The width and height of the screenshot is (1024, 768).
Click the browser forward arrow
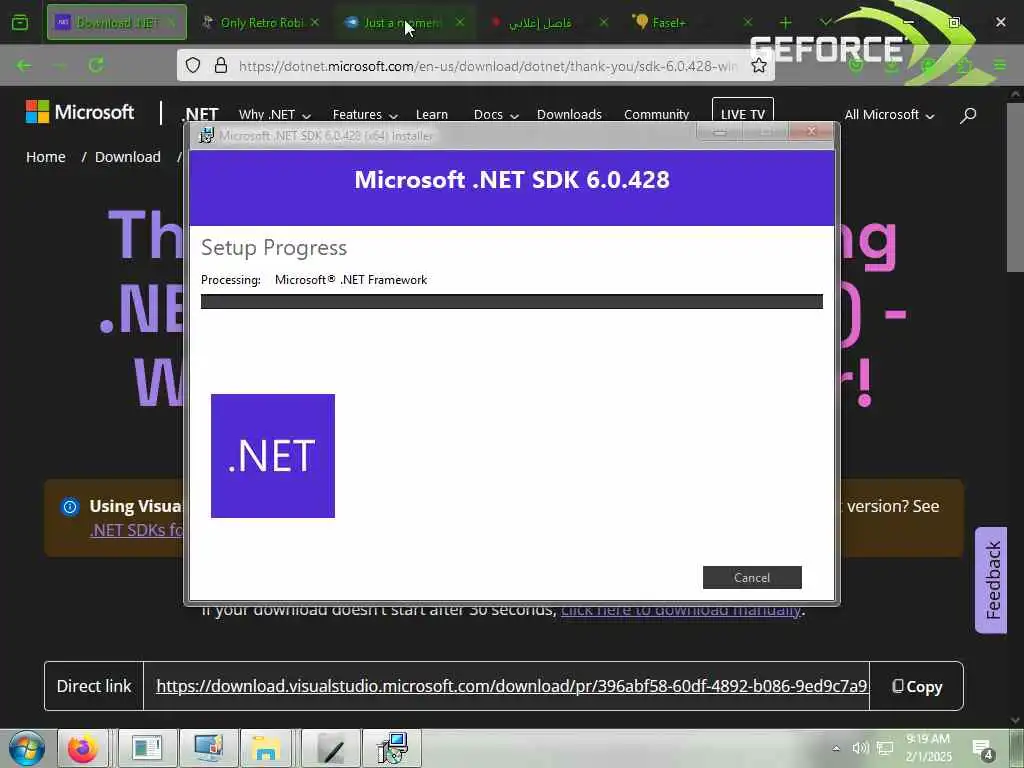(x=59, y=65)
